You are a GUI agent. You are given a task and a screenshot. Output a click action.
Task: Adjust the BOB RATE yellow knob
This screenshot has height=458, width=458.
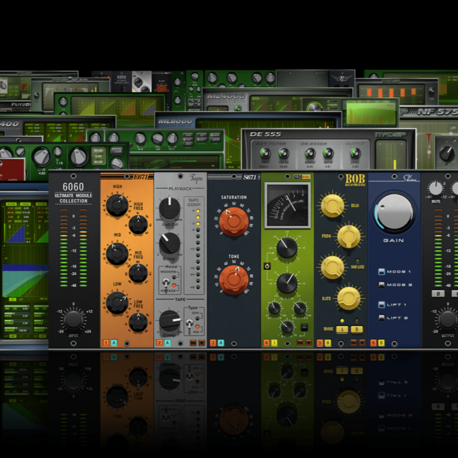tap(349, 298)
